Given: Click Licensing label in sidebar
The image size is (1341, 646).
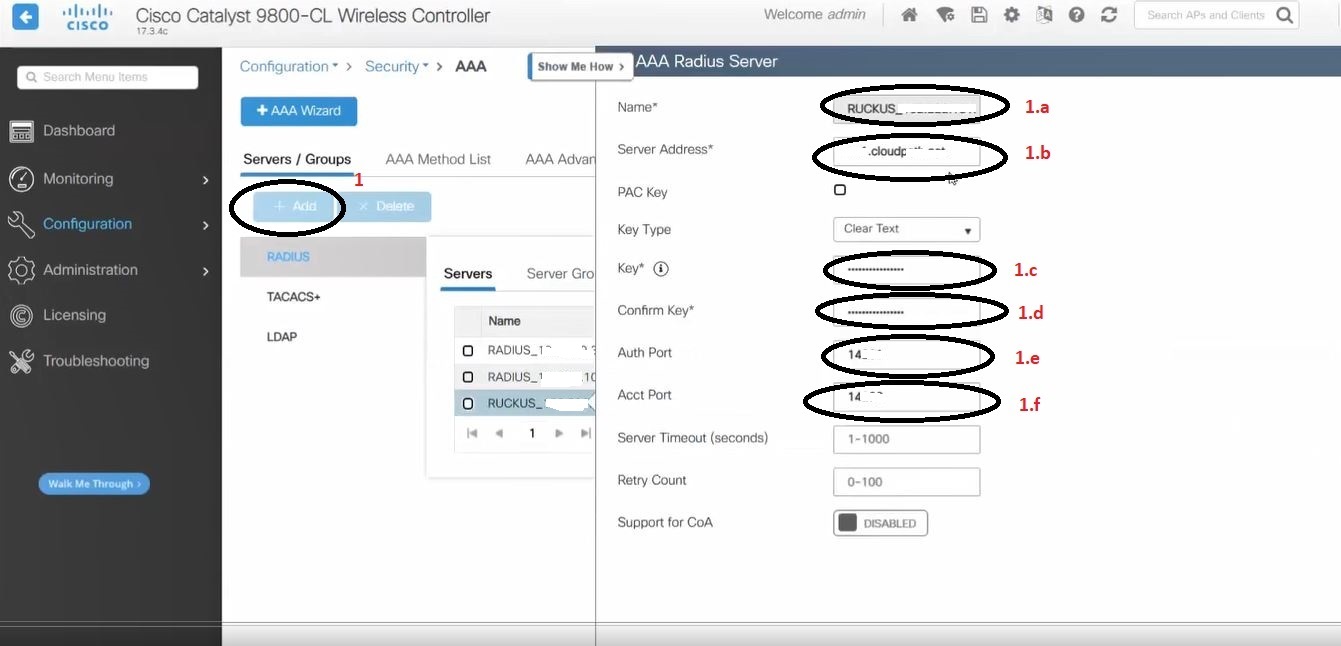Looking at the screenshot, I should pyautogui.click(x=74, y=315).
